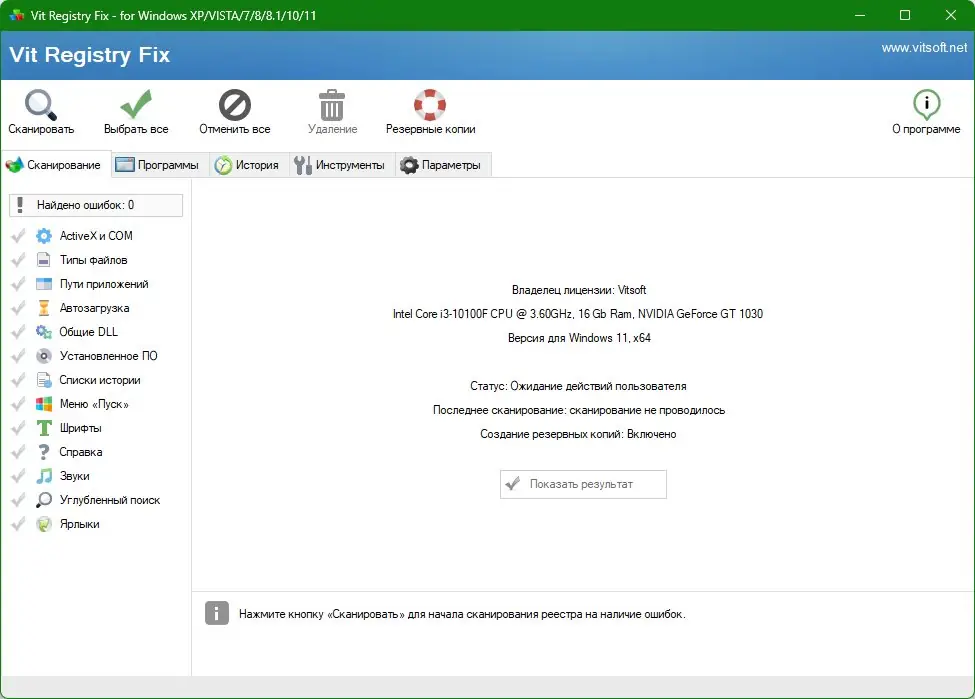Click the Автозагрузка hourglass icon
The width and height of the screenshot is (975, 699).
point(42,307)
